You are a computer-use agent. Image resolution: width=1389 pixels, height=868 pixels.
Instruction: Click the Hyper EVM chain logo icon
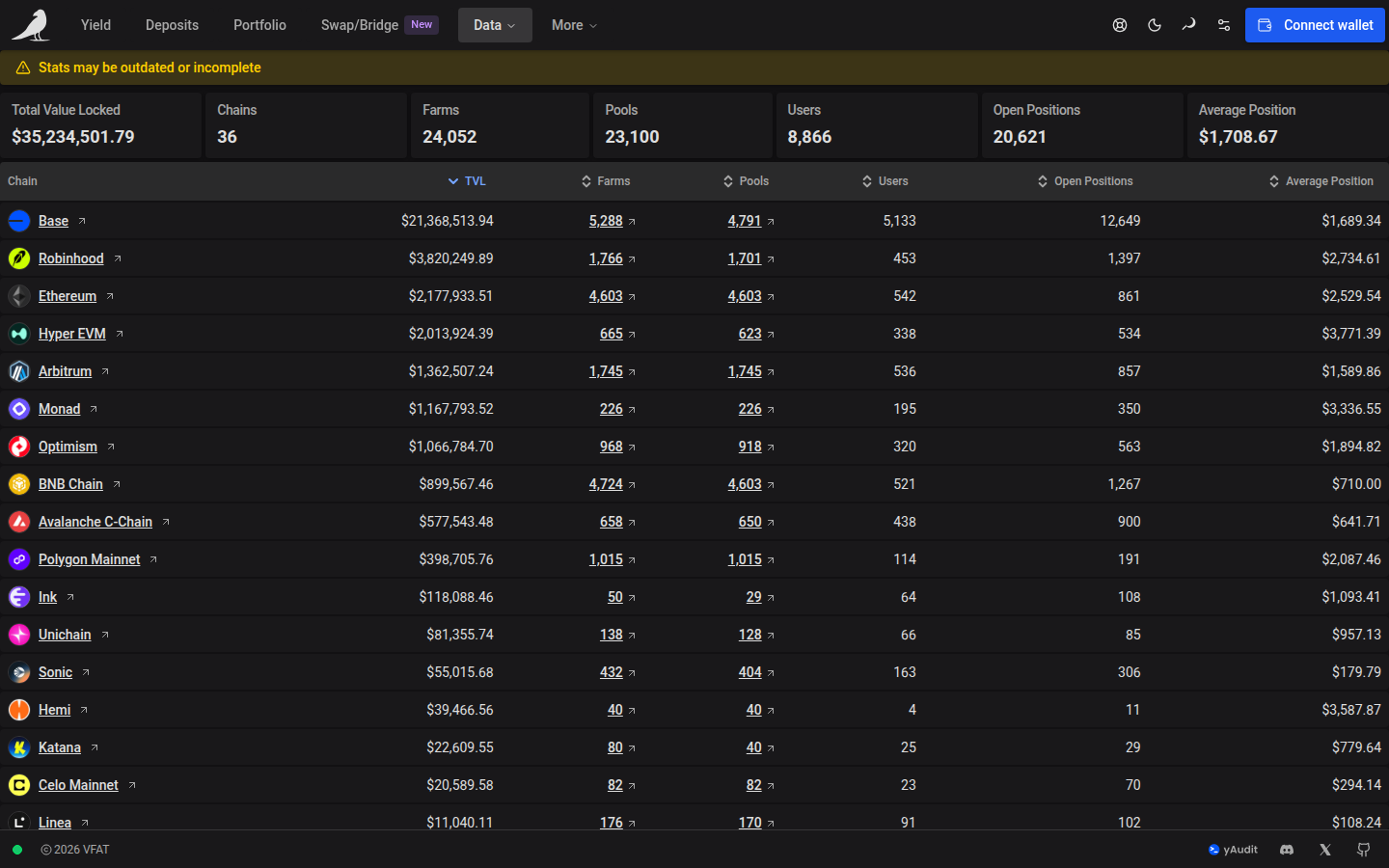tap(19, 334)
